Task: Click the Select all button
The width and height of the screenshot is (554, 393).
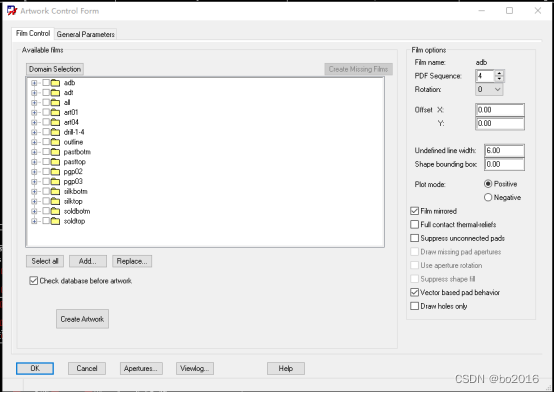Action: tap(45, 261)
